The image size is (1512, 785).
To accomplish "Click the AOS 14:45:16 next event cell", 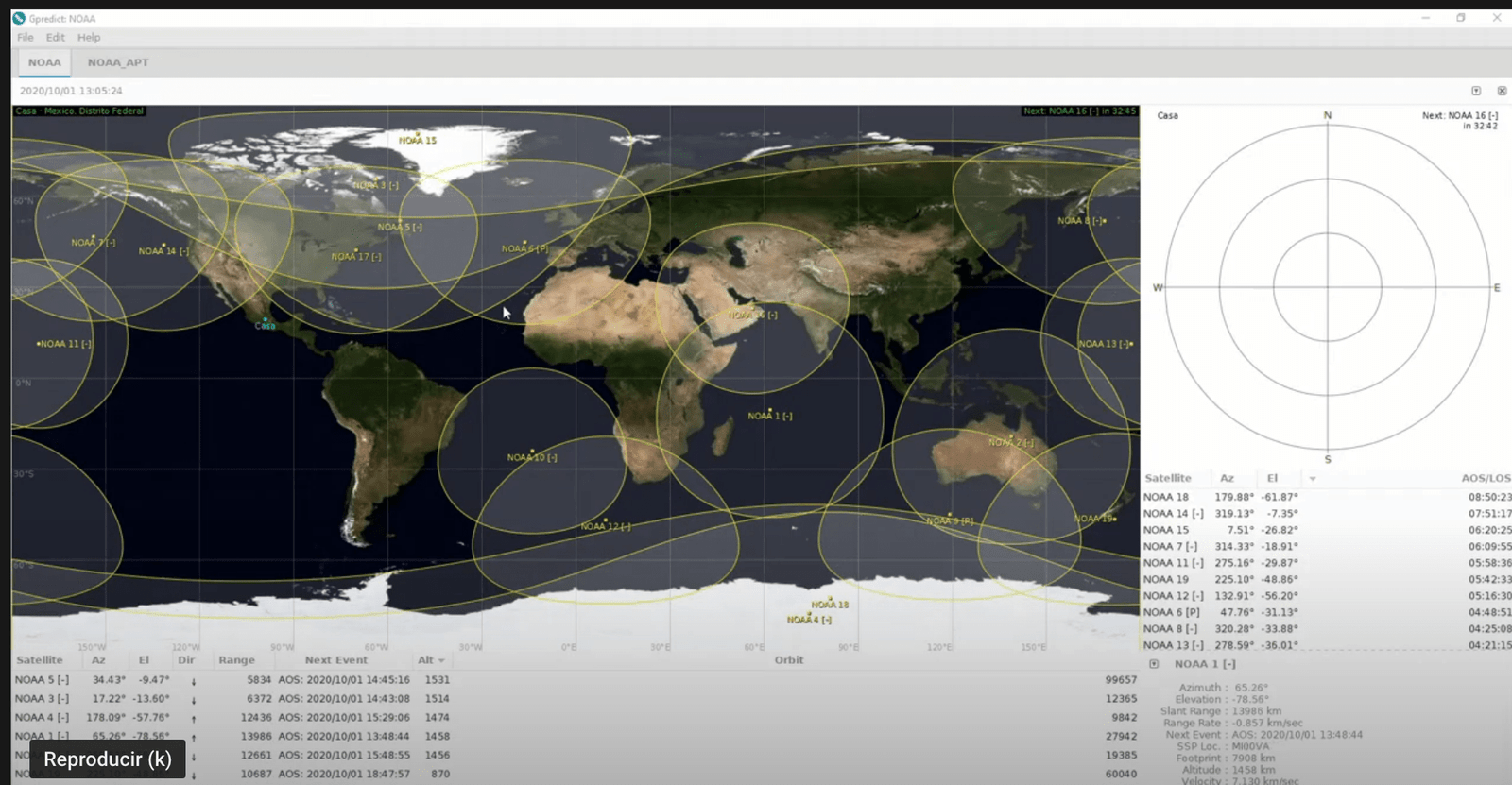I will [x=344, y=680].
